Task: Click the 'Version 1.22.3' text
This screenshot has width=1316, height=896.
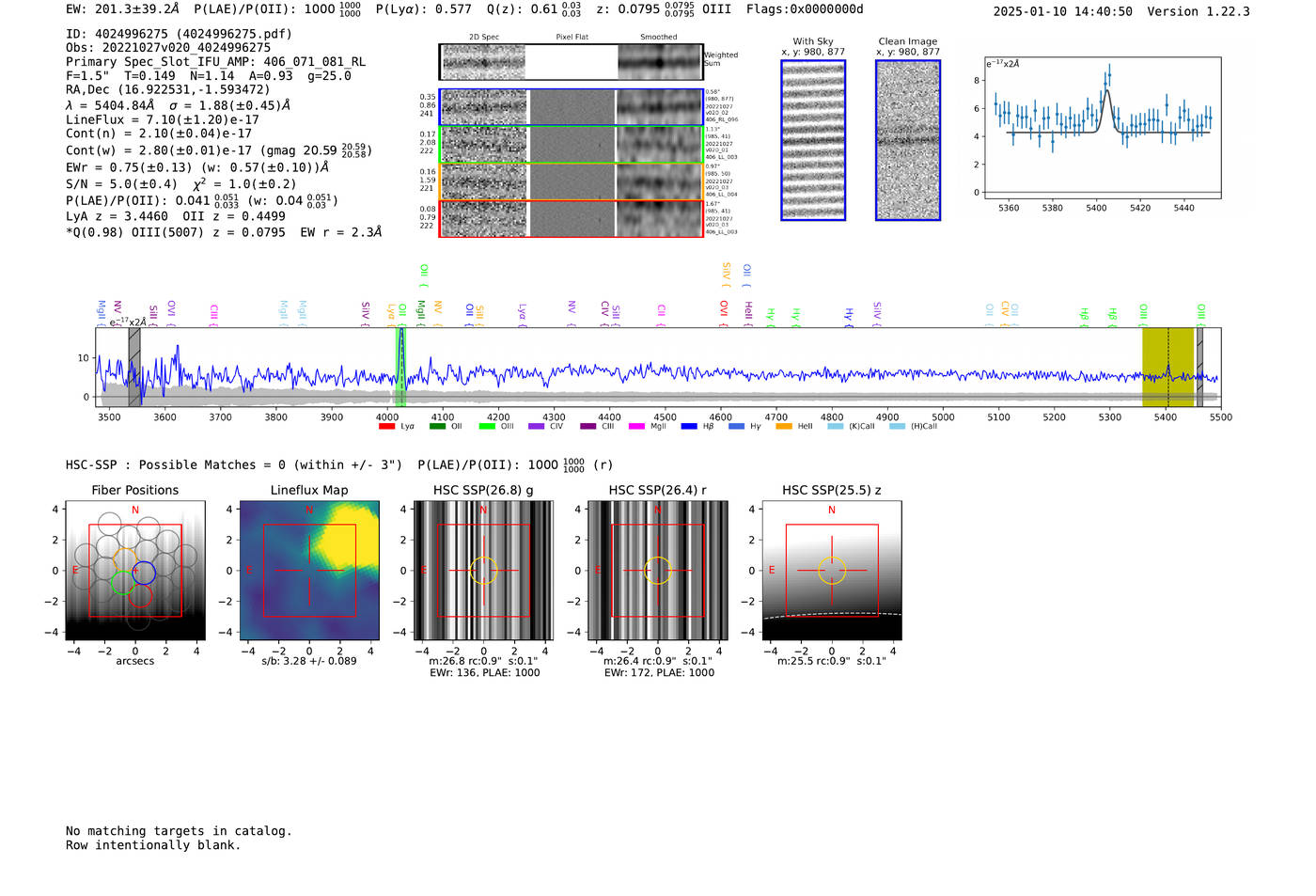Action: point(1198,11)
